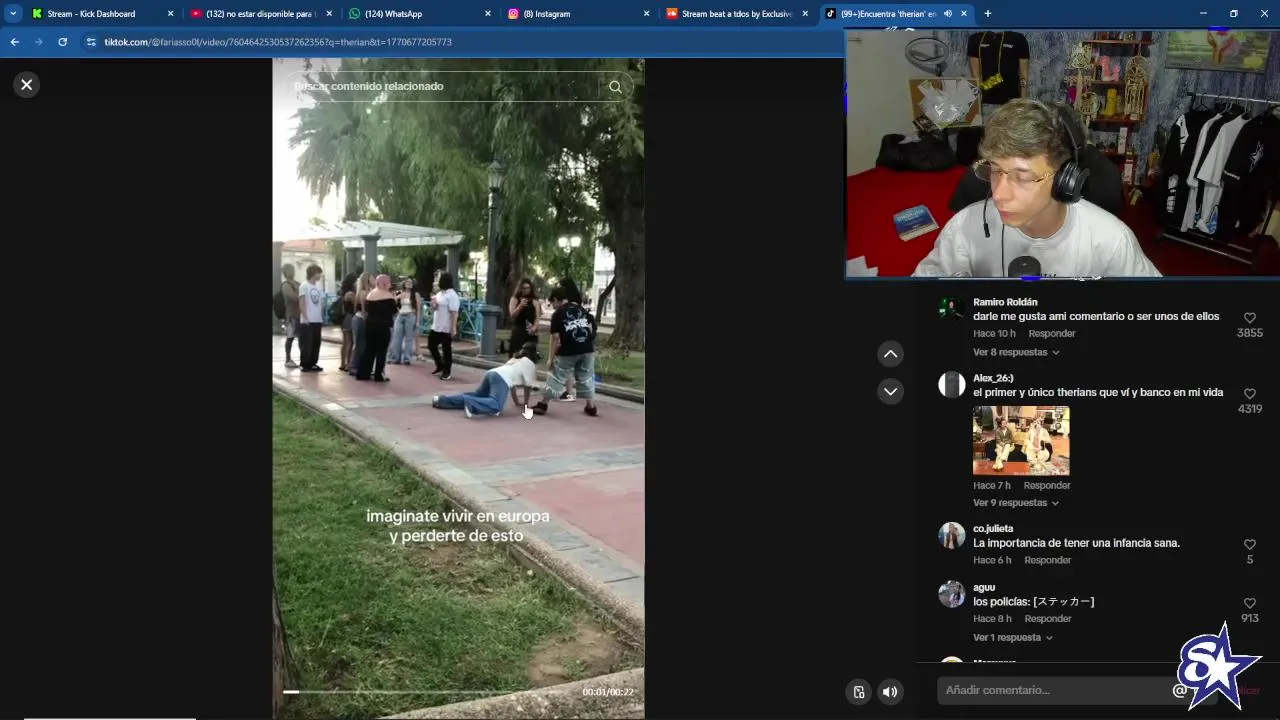Open aguu's profile avatar
This screenshot has width=1280, height=720.
(951, 595)
